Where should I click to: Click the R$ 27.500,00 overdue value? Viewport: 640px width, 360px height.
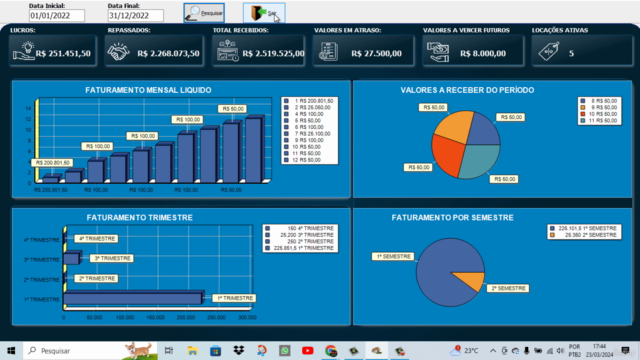pos(376,53)
